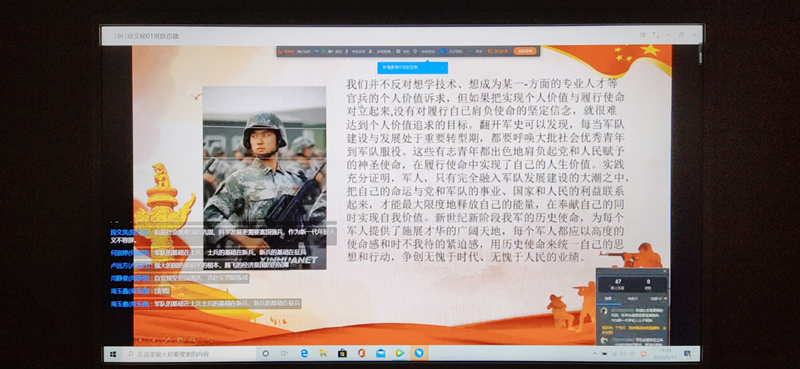This screenshot has height=369, width=800.
Task: Expand the hidden system tray icons chevron
Action: [595, 354]
